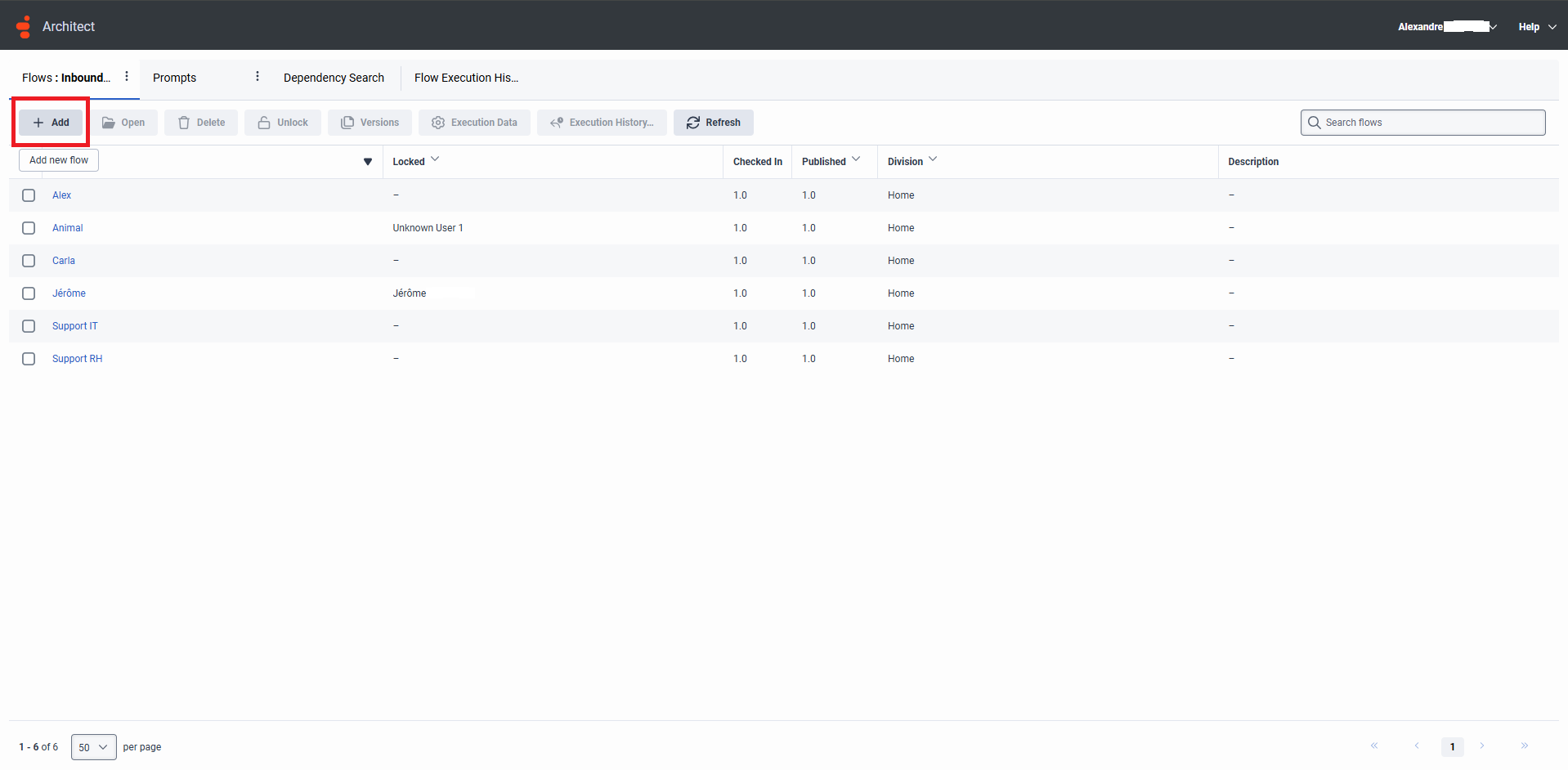Image resolution: width=1568 pixels, height=770 pixels.
Task: Click the magnifier icon in search box
Action: pyautogui.click(x=1314, y=123)
